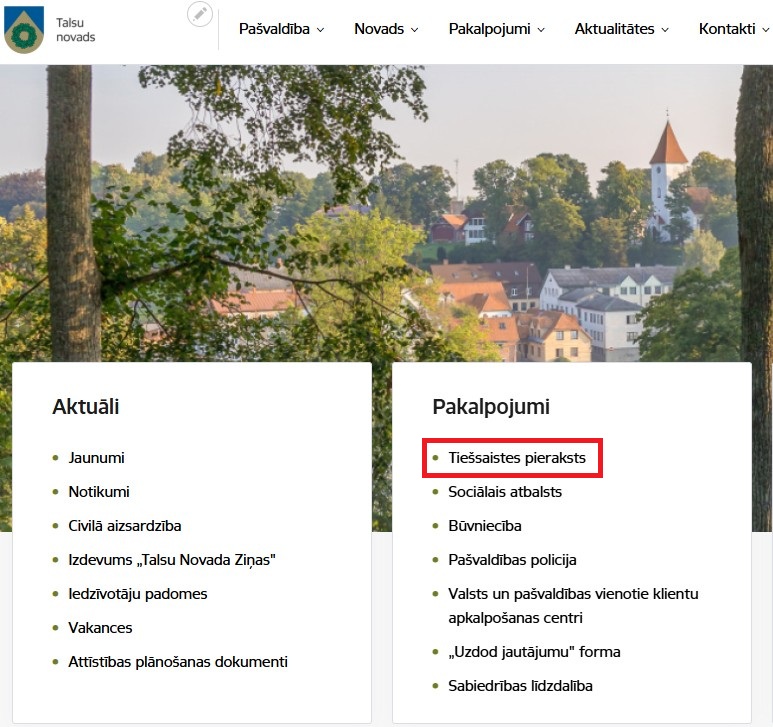Select the Civilā aizsardzība link
Screen dimensions: 773x727
[125, 526]
